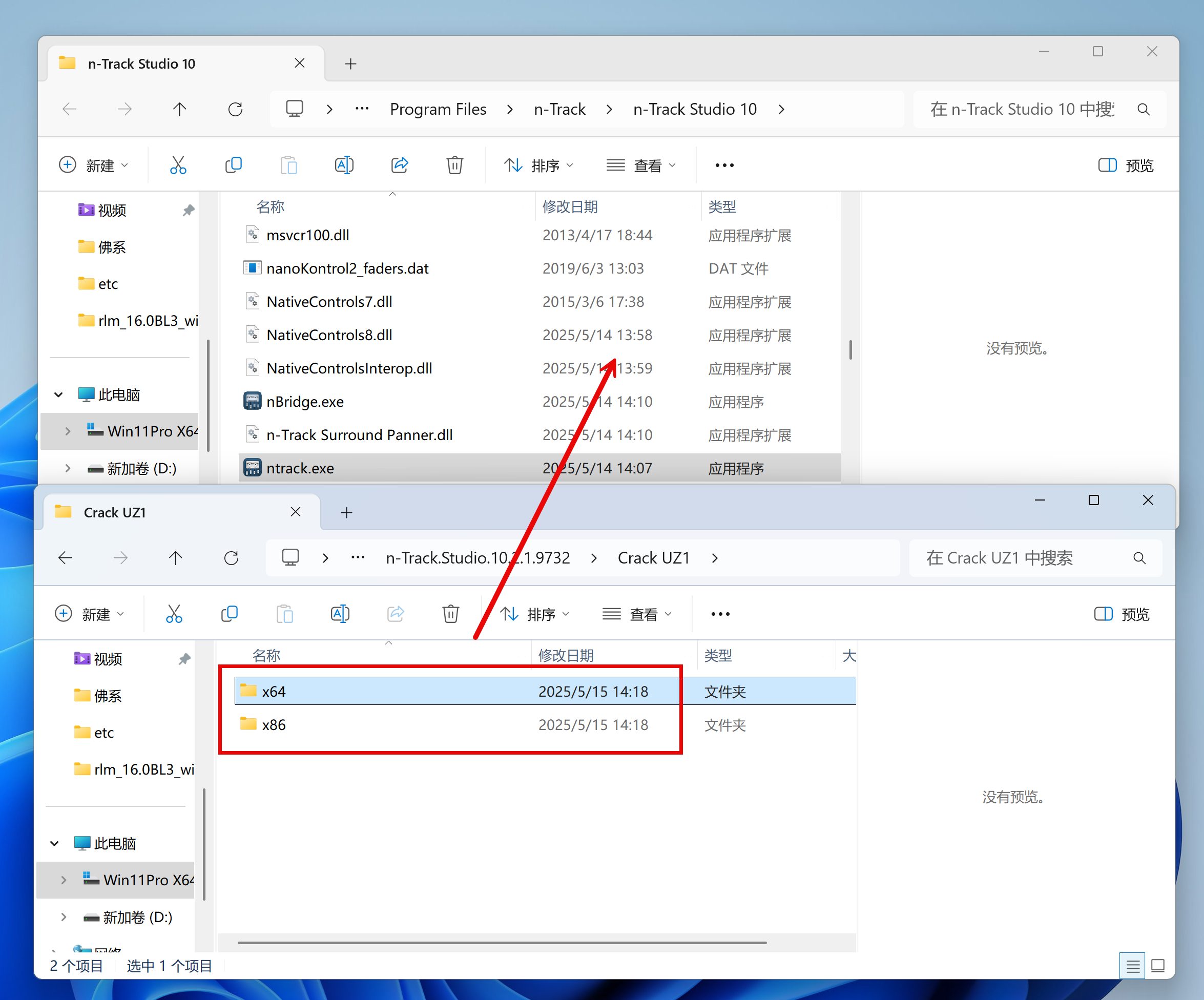The height and width of the screenshot is (1000, 1204).
Task: Click Refresh icon in n-Track Studio 10 window
Action: (235, 109)
